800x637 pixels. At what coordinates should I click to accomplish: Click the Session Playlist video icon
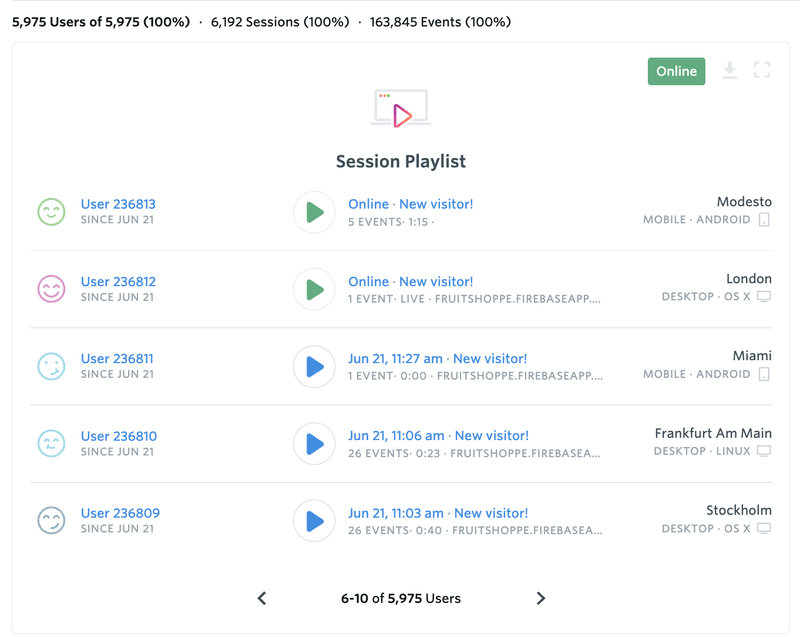click(401, 109)
